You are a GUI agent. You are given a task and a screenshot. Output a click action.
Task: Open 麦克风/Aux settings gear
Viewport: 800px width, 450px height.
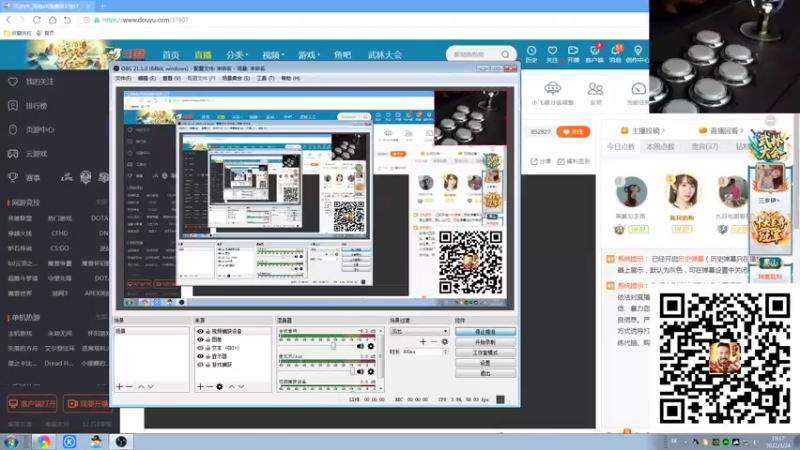(371, 371)
